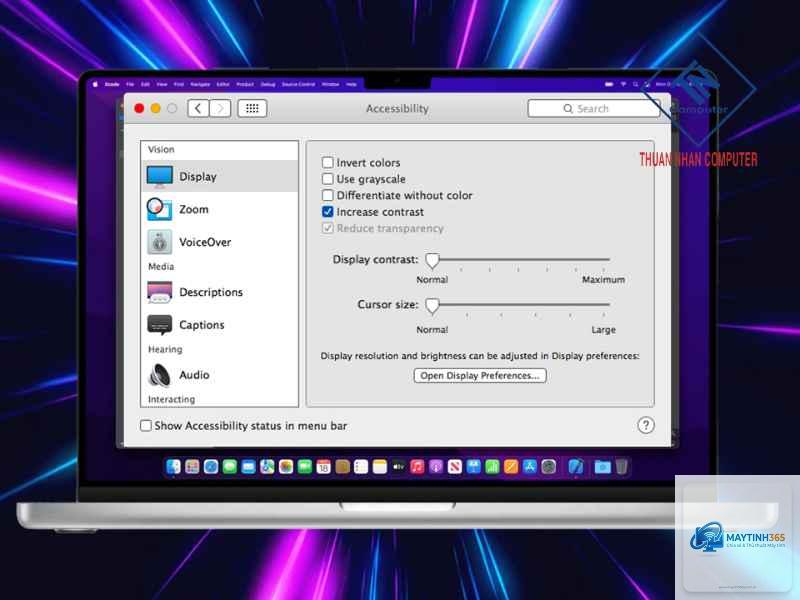Open the Downloads folder in the Dock

603,466
